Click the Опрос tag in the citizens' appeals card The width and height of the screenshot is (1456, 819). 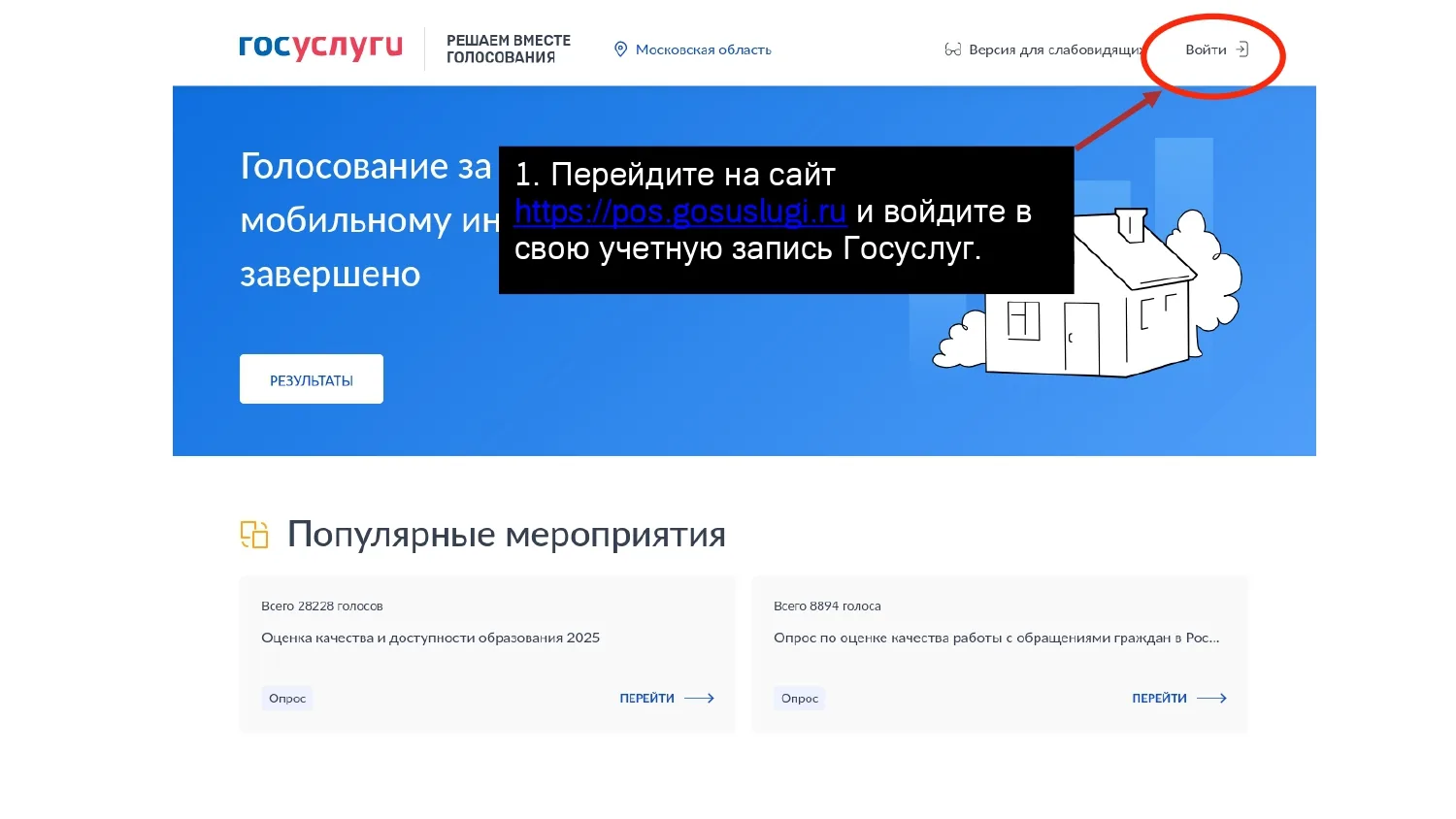tap(800, 699)
